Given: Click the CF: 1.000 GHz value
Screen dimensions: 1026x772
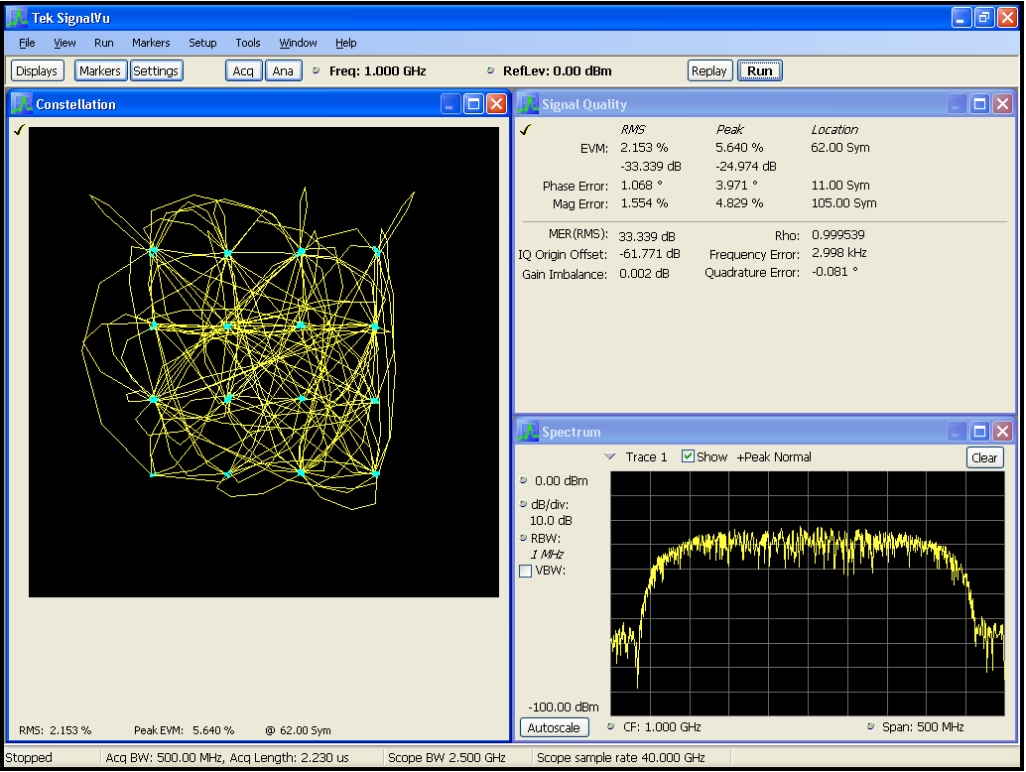Looking at the screenshot, I should click(662, 727).
